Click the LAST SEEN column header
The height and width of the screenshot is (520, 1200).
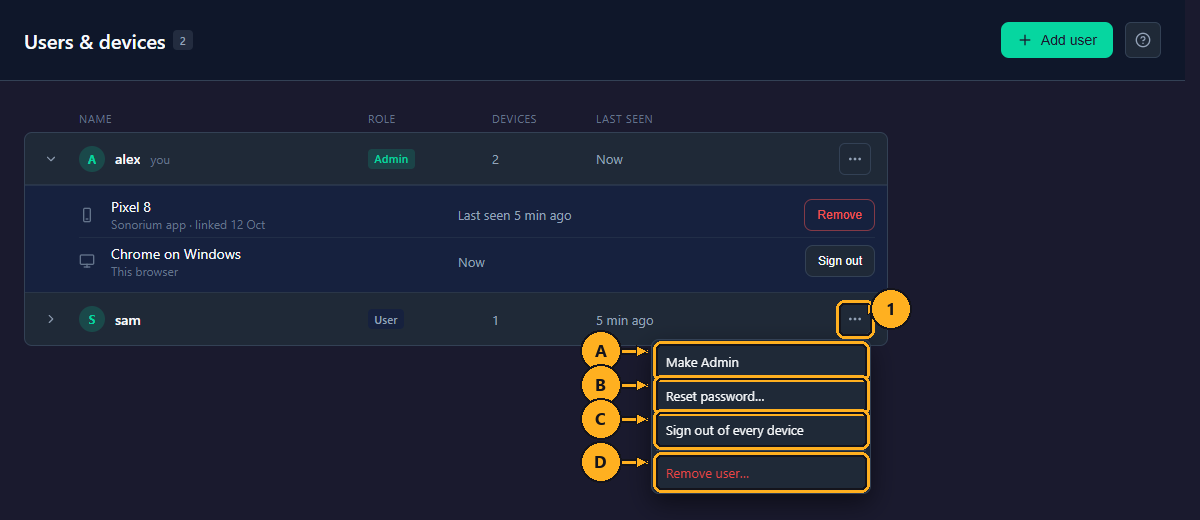click(624, 119)
